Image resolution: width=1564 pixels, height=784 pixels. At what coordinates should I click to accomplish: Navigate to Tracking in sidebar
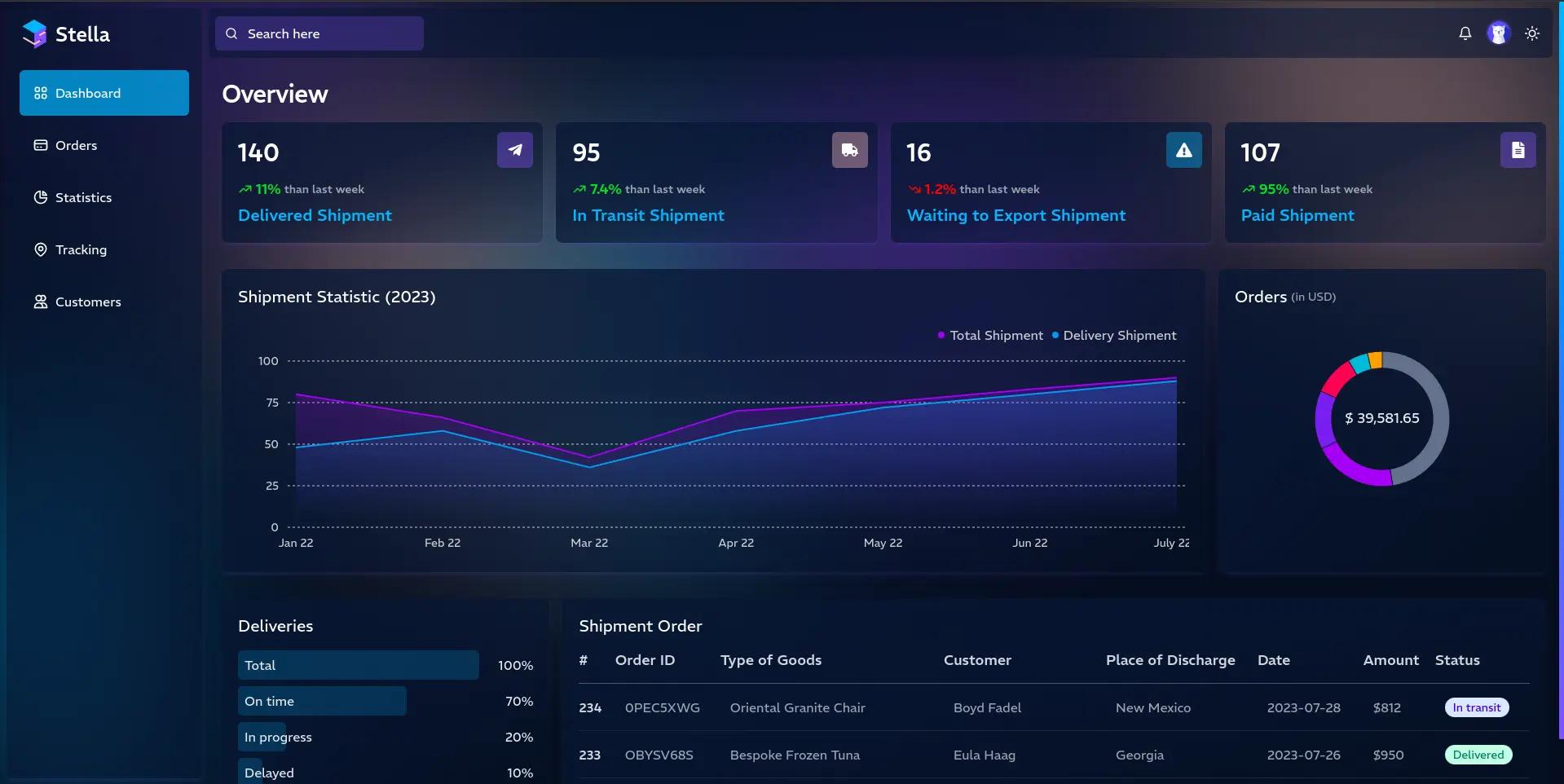[x=81, y=249]
